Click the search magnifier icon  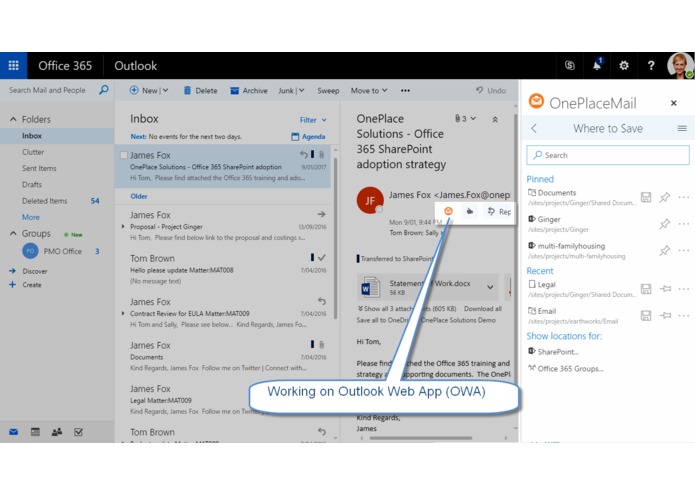pos(103,90)
